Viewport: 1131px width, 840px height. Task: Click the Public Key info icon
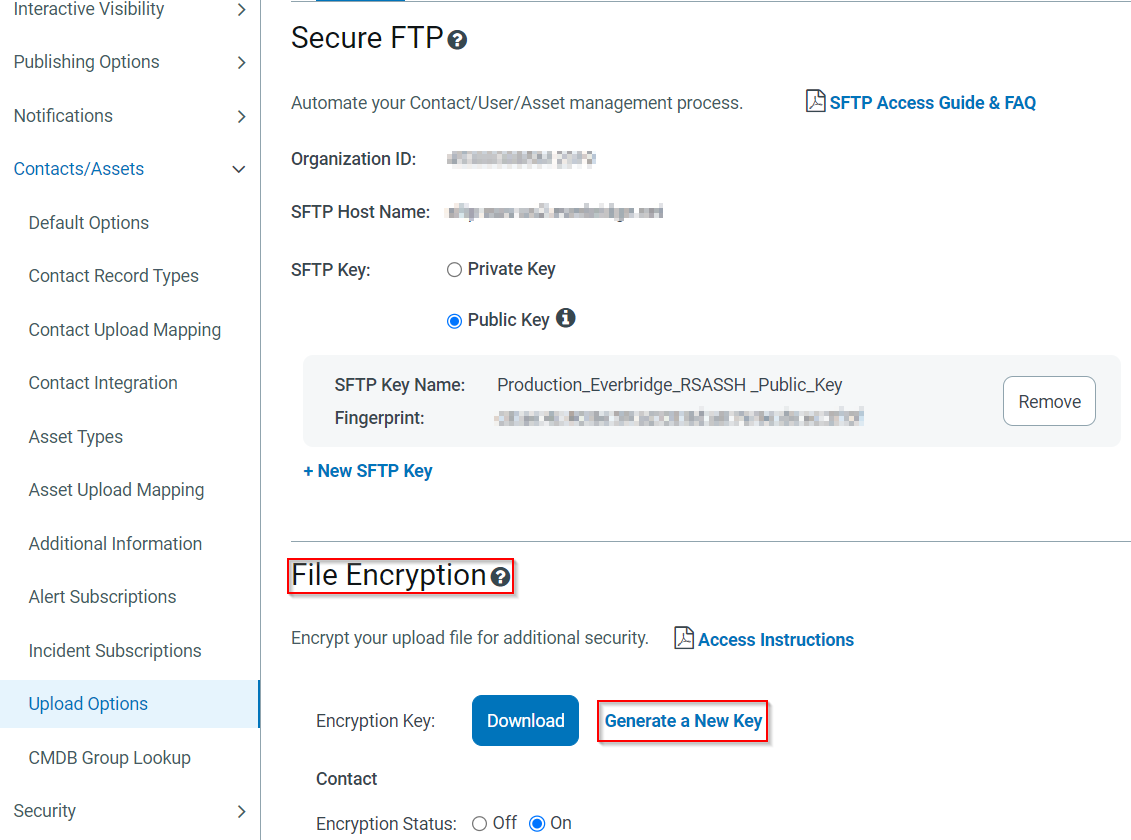click(565, 318)
